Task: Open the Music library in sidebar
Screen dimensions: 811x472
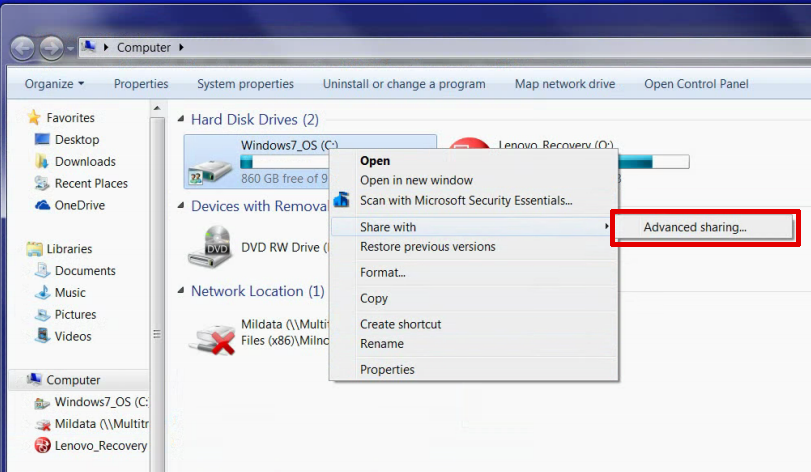Action: [x=70, y=293]
